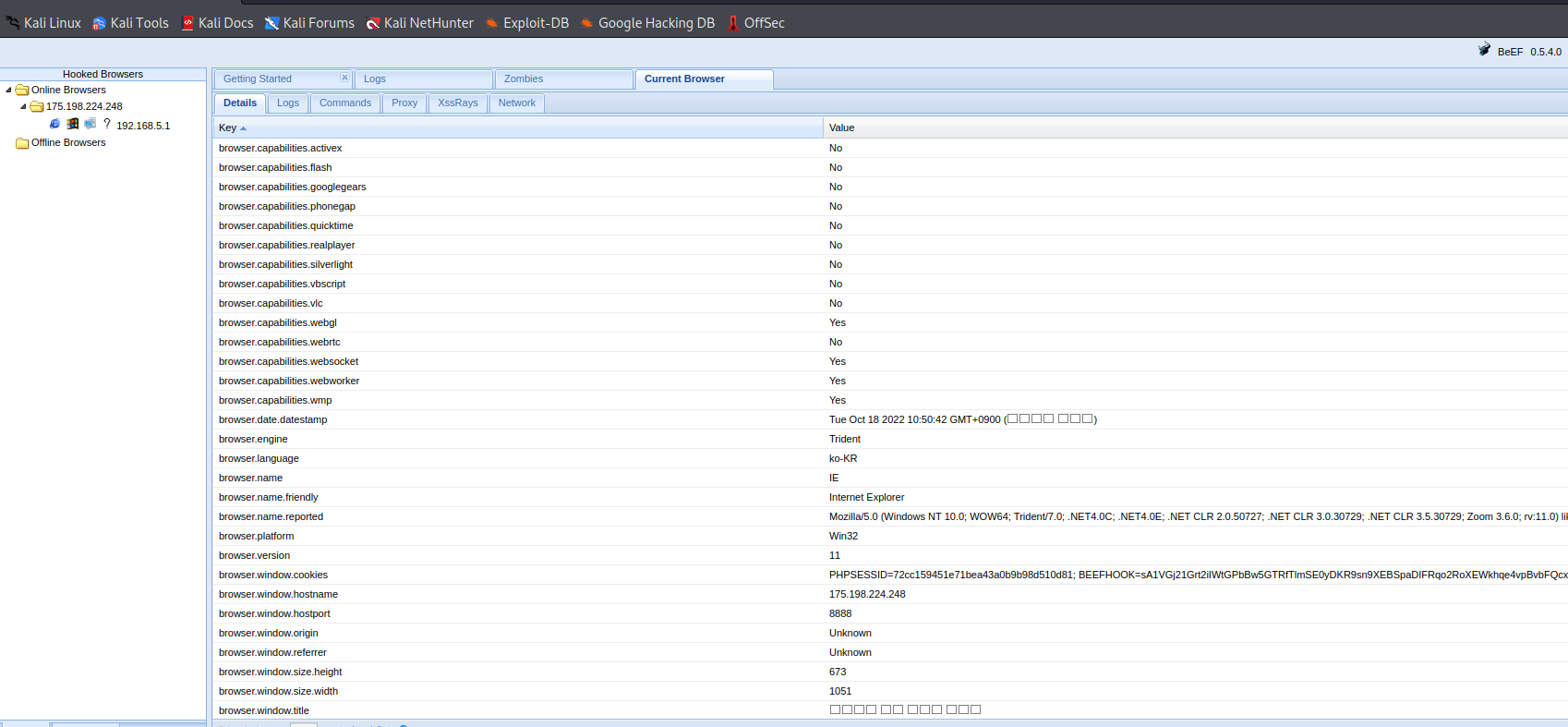
Task: Click the Hooked Browsers panel header
Action: click(103, 74)
